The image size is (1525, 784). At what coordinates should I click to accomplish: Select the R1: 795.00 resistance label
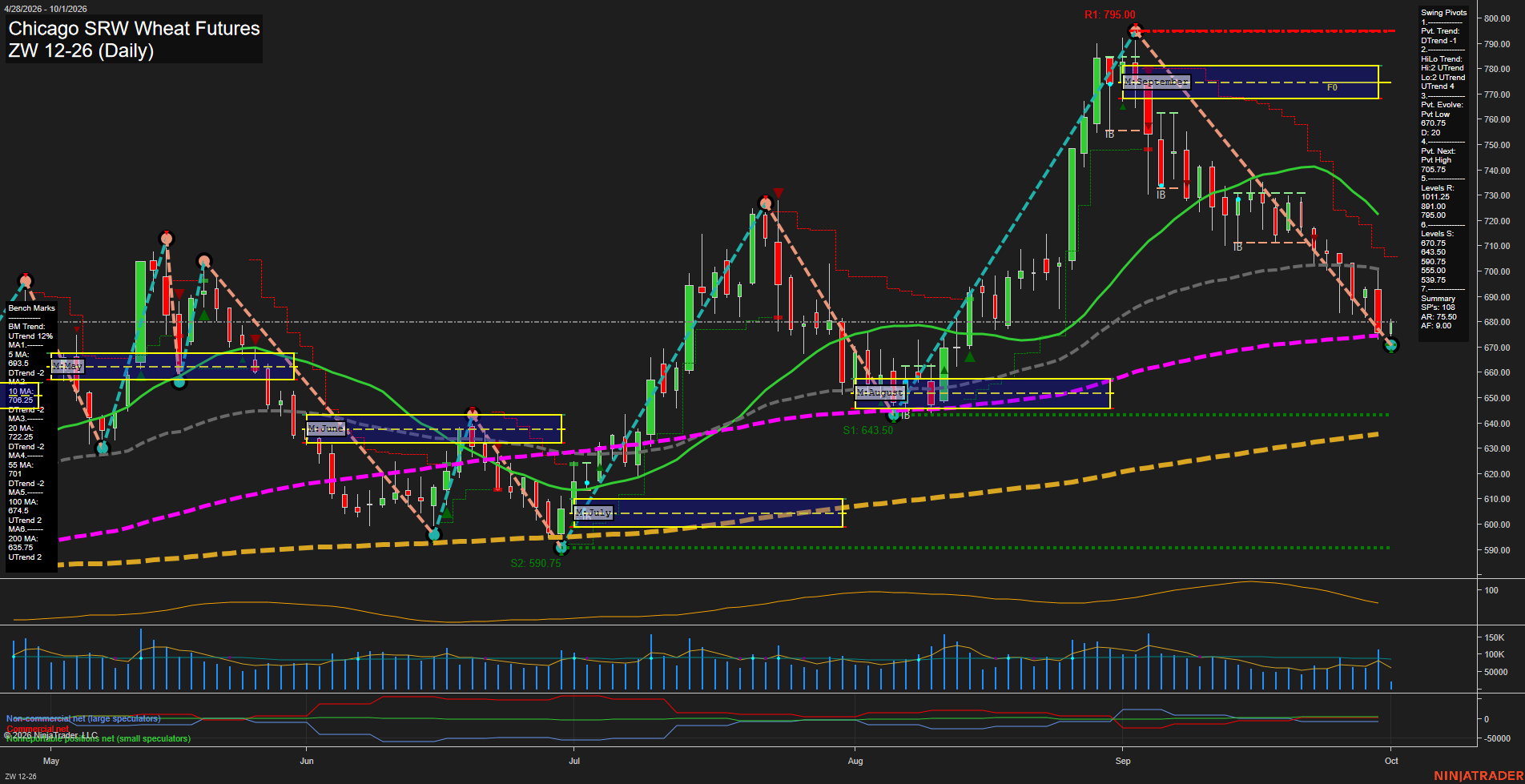pyautogui.click(x=1110, y=14)
